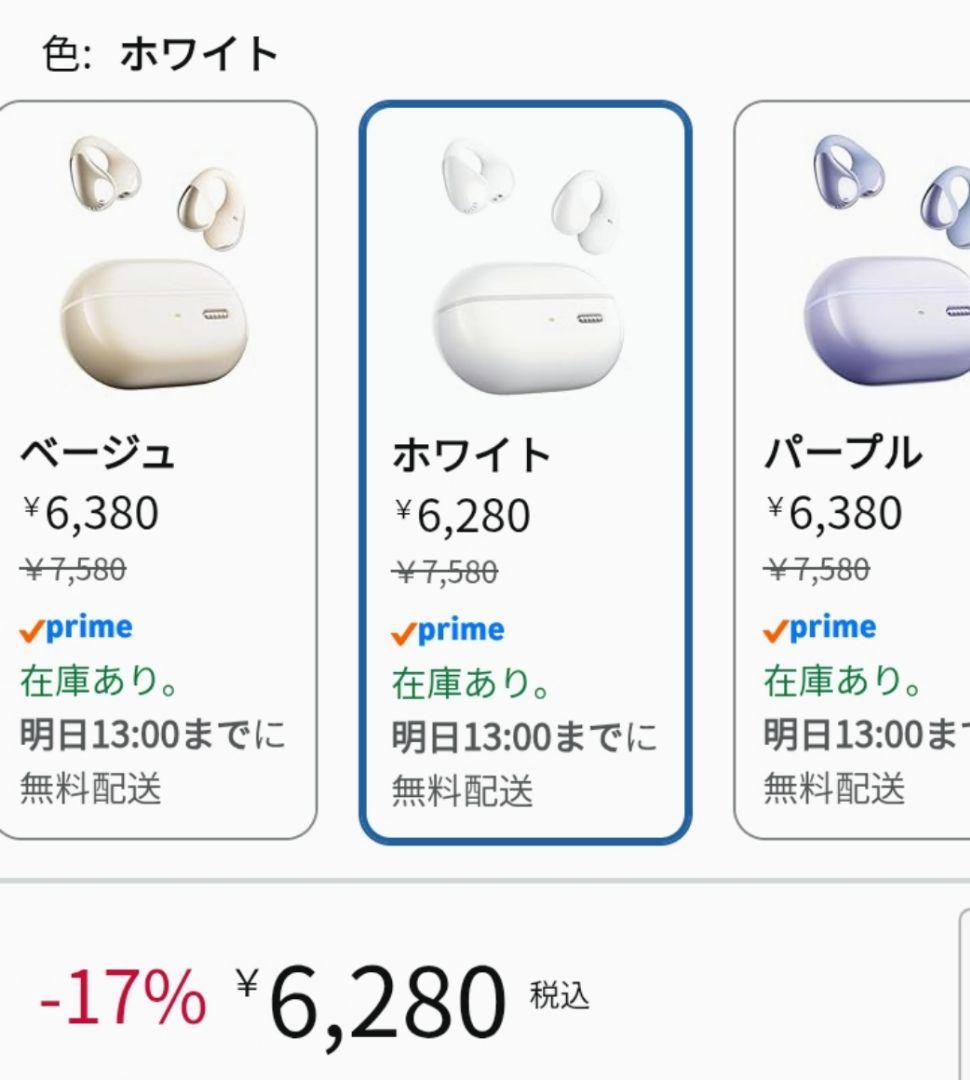Click the struck-through ¥7,580 under ホワイト
This screenshot has width=970, height=1080.
tap(445, 572)
